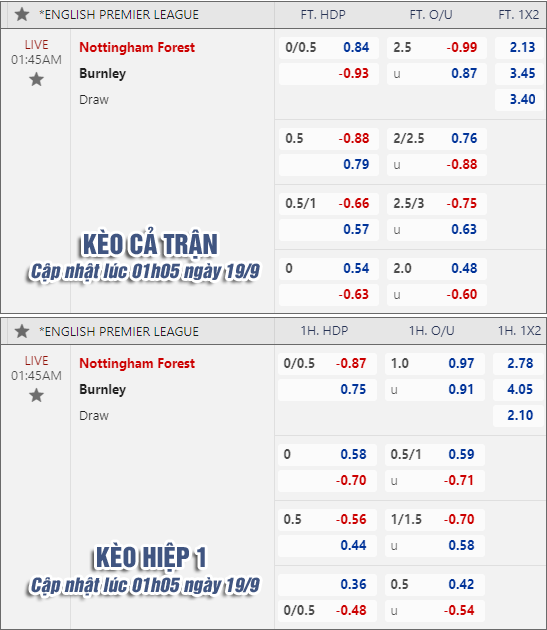Open Nottingham Forest team link in full-time table
This screenshot has width=547, height=630.
(x=137, y=47)
